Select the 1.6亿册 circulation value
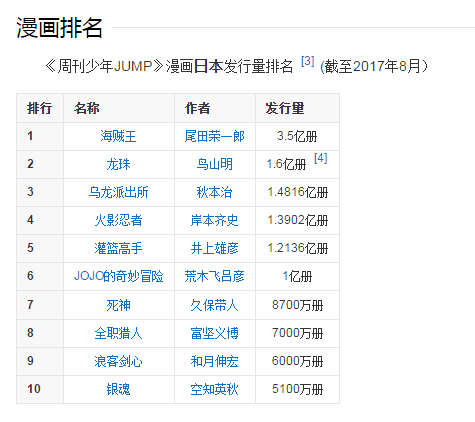475x422 pixels. [286, 164]
